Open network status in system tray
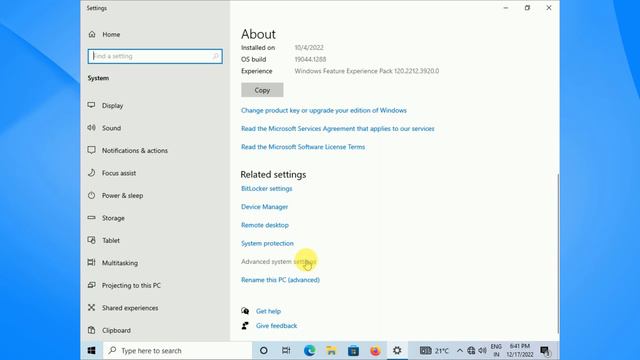Screen dimensions: 640x360 pyautogui.click(x=471, y=351)
